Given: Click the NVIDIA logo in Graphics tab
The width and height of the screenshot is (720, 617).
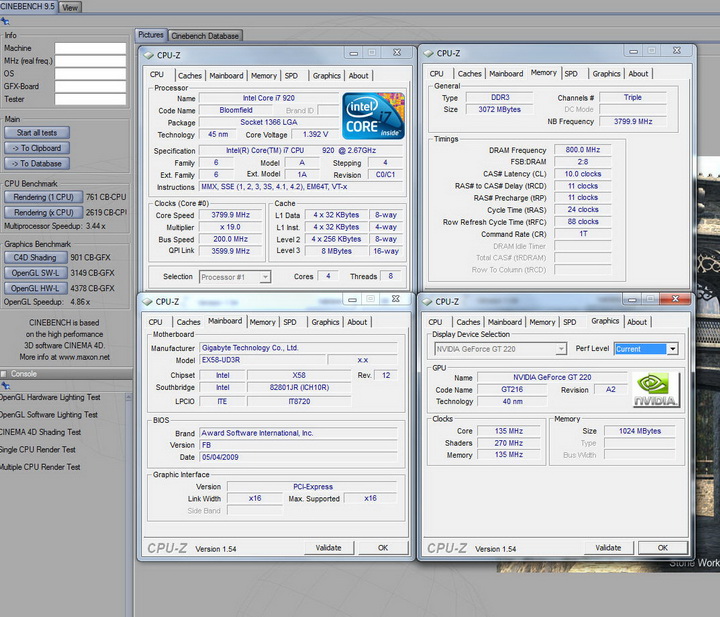Looking at the screenshot, I should point(655,389).
